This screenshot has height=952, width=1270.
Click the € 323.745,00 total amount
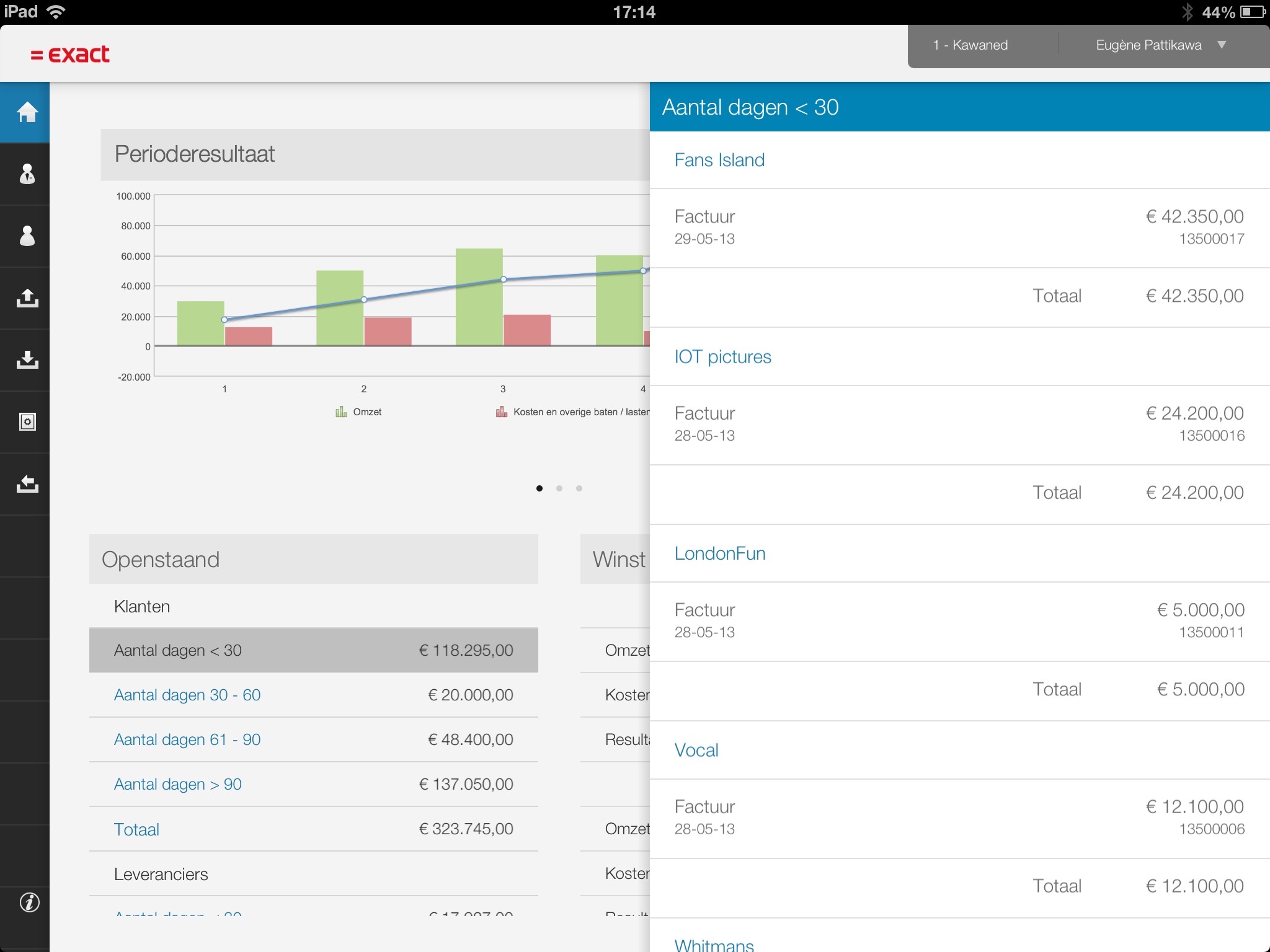pos(466,829)
